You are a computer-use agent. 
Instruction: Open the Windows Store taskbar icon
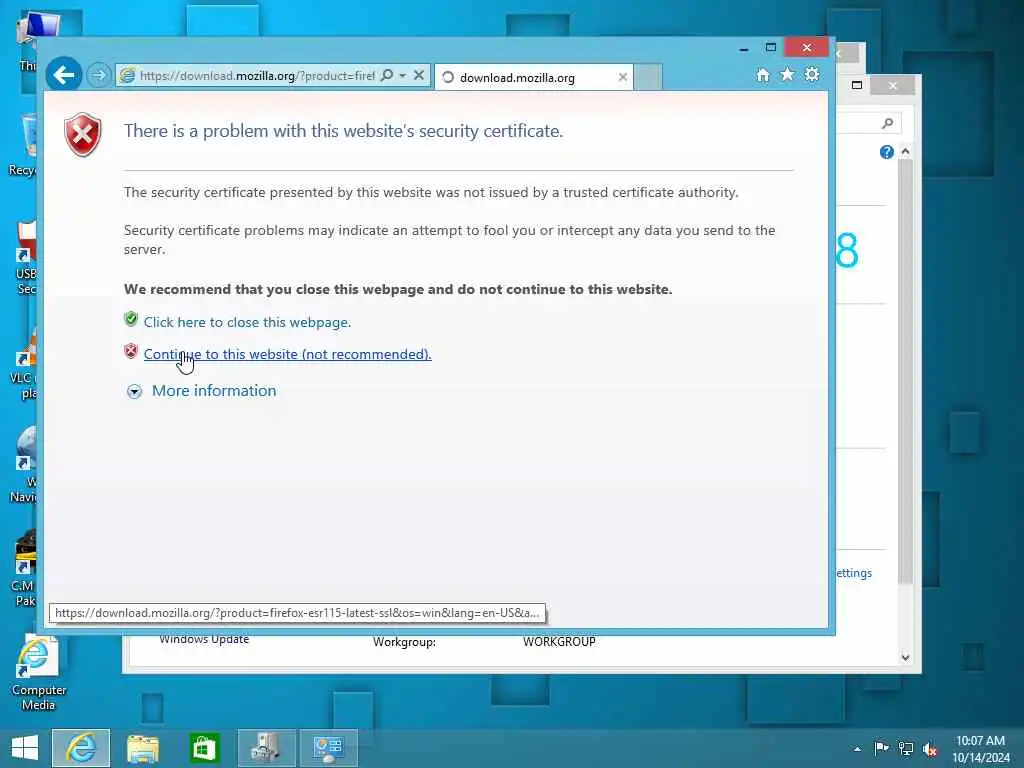(x=204, y=748)
